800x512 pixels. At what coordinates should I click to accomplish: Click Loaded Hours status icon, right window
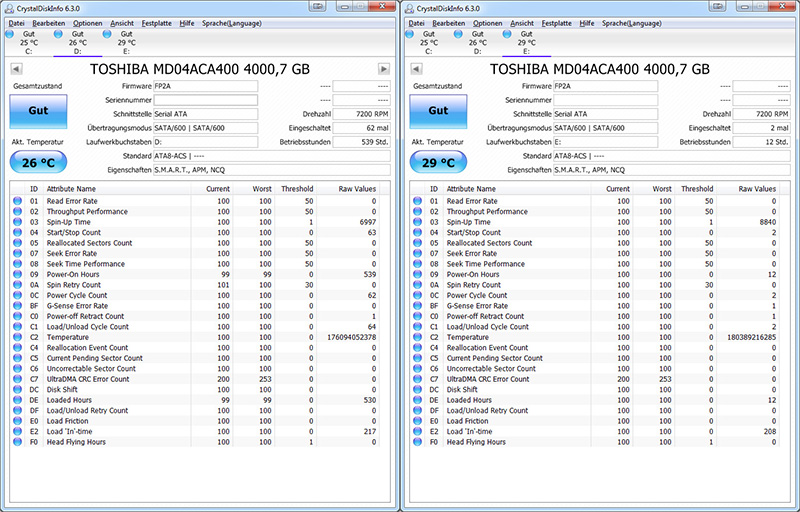click(418, 400)
